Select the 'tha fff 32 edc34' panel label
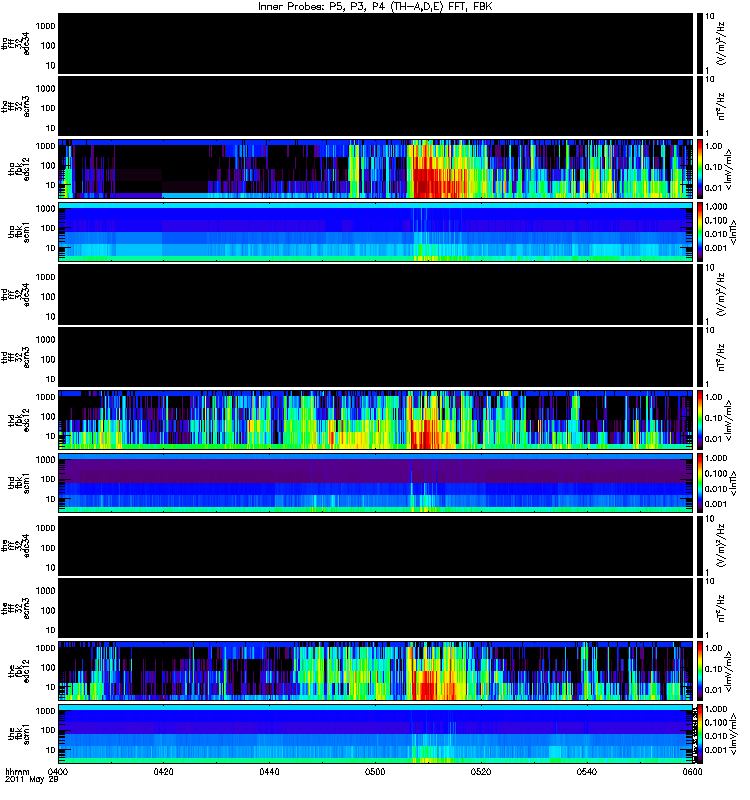The image size is (750, 800). 15,44
